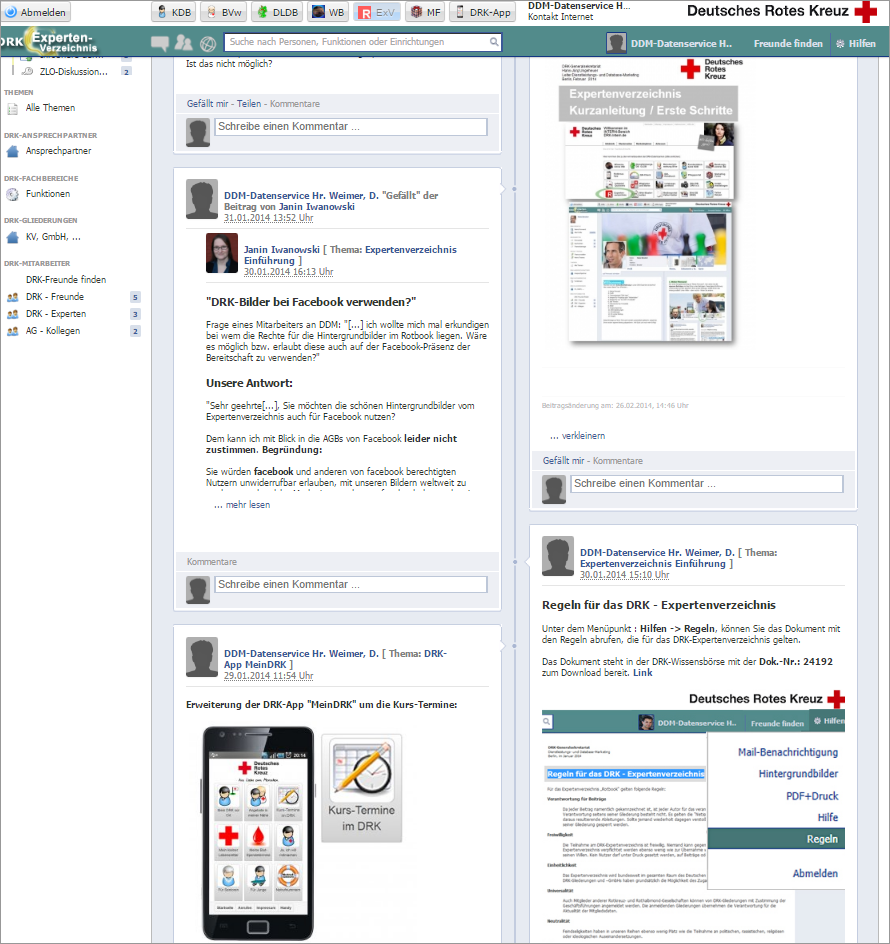Open ZLO-Diskussion... in sidebar
This screenshot has width=890, height=944.
point(73,71)
